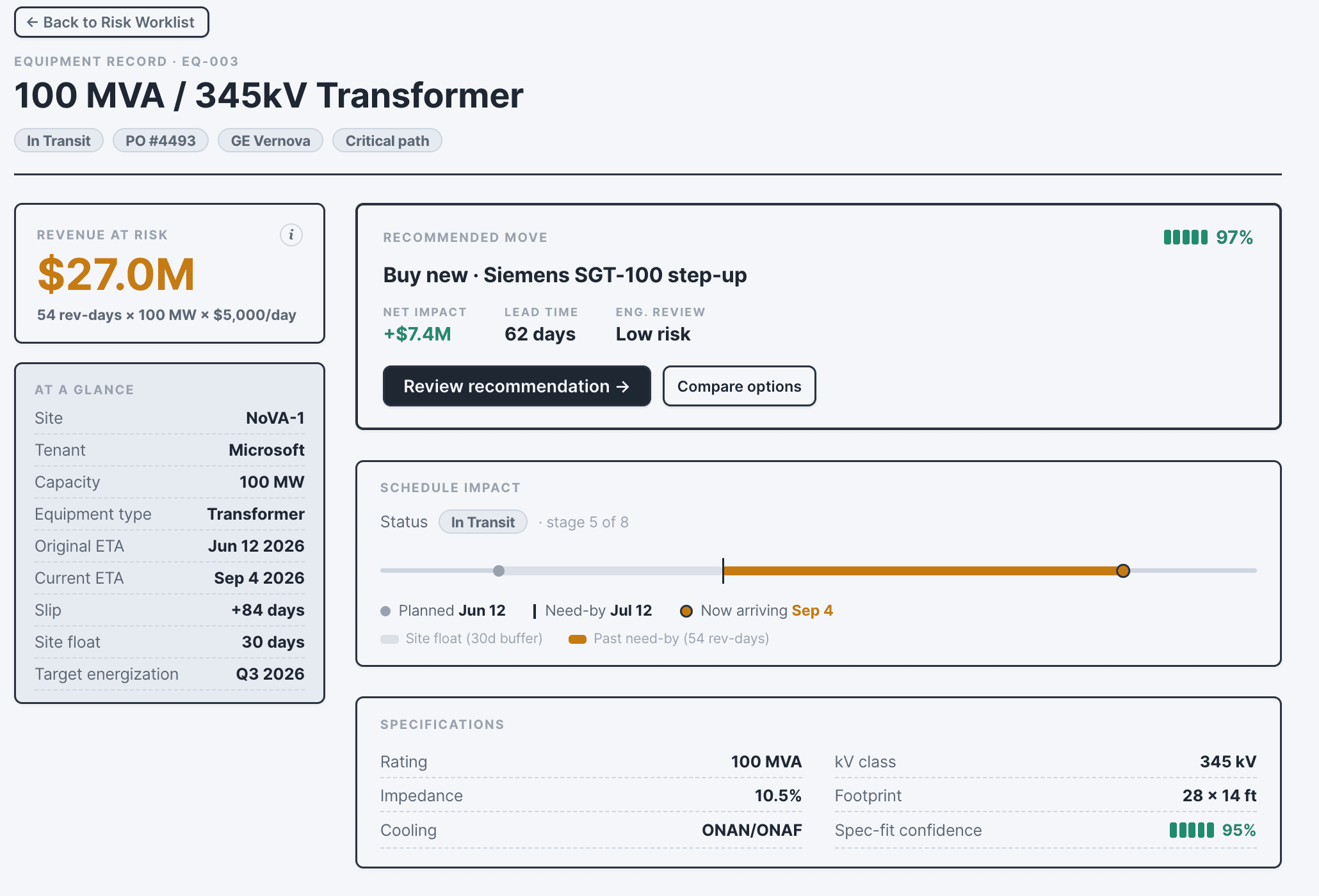The width and height of the screenshot is (1319, 896).
Task: Click the +$7.4M net impact value
Action: pyautogui.click(x=417, y=334)
